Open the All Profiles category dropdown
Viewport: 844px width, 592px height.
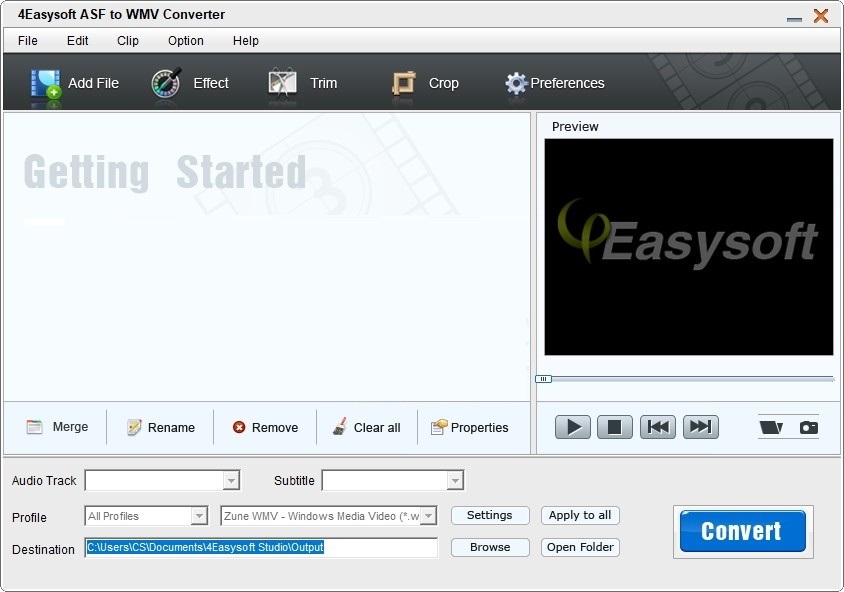click(199, 516)
